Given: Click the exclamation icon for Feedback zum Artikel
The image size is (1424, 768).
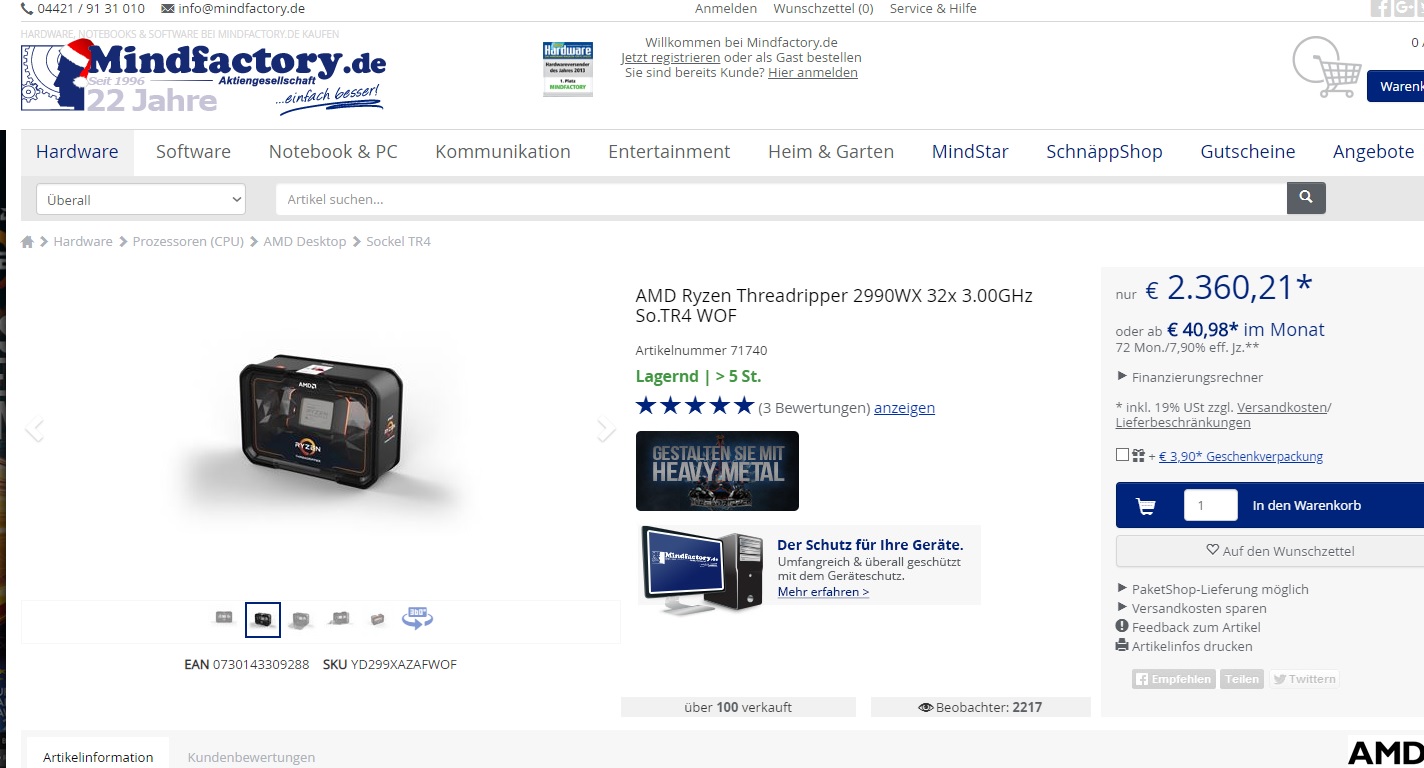Looking at the screenshot, I should point(1122,627).
